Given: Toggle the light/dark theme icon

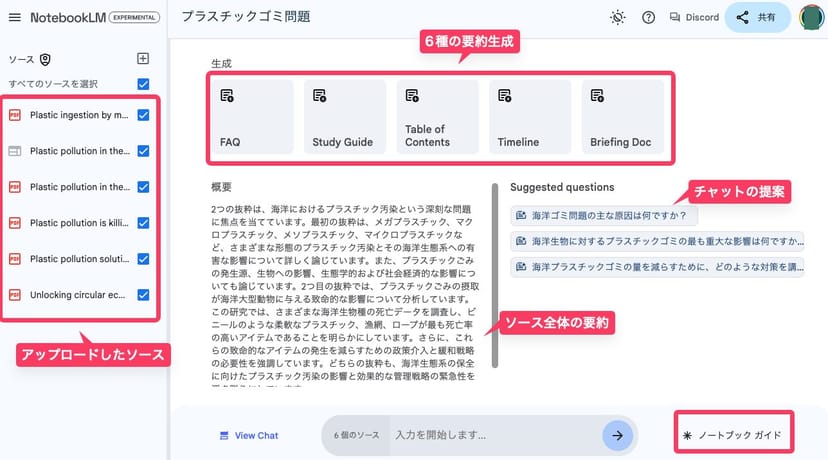Looking at the screenshot, I should pos(619,18).
